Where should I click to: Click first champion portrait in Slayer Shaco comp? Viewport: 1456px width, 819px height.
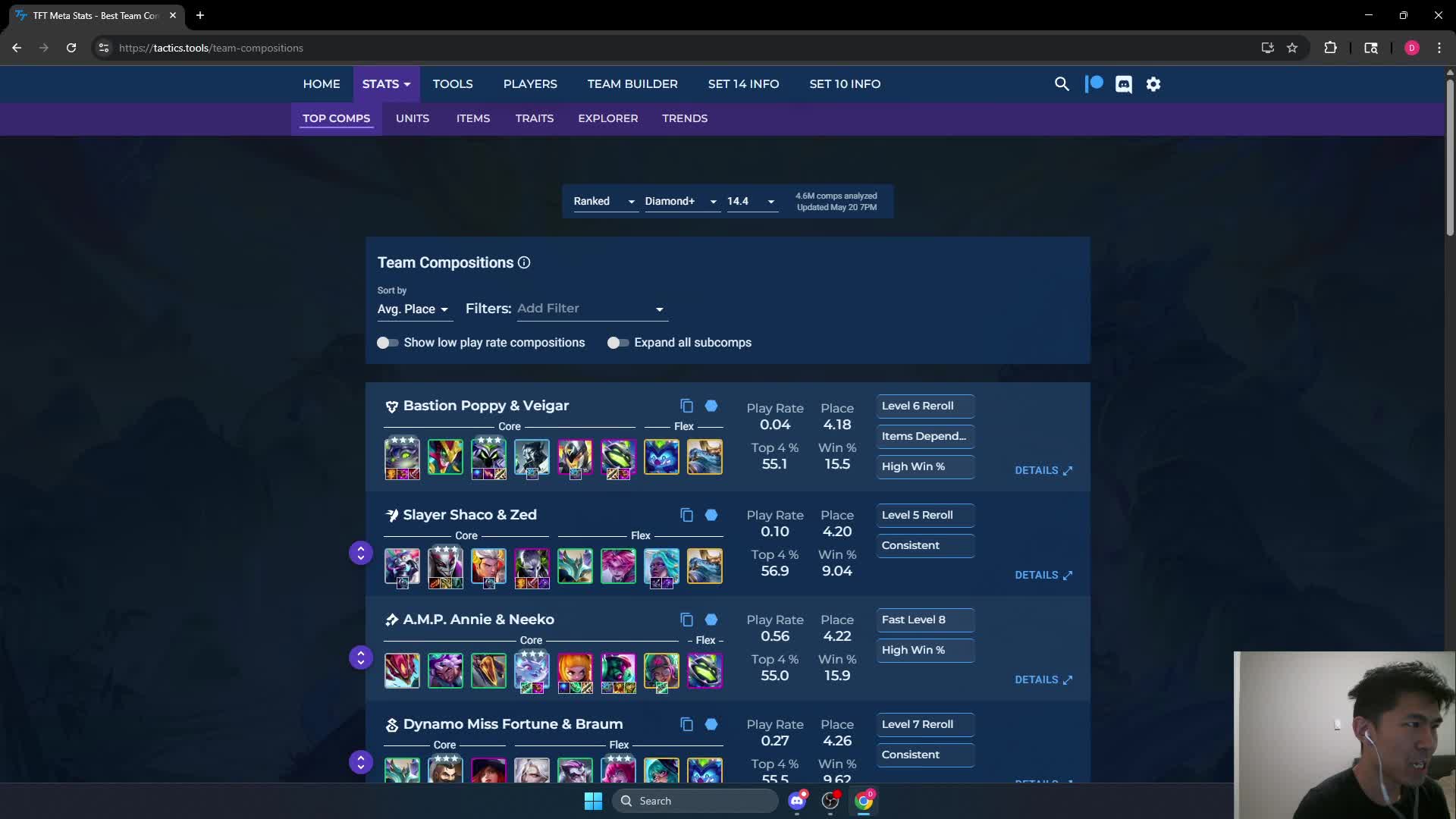[402, 567]
